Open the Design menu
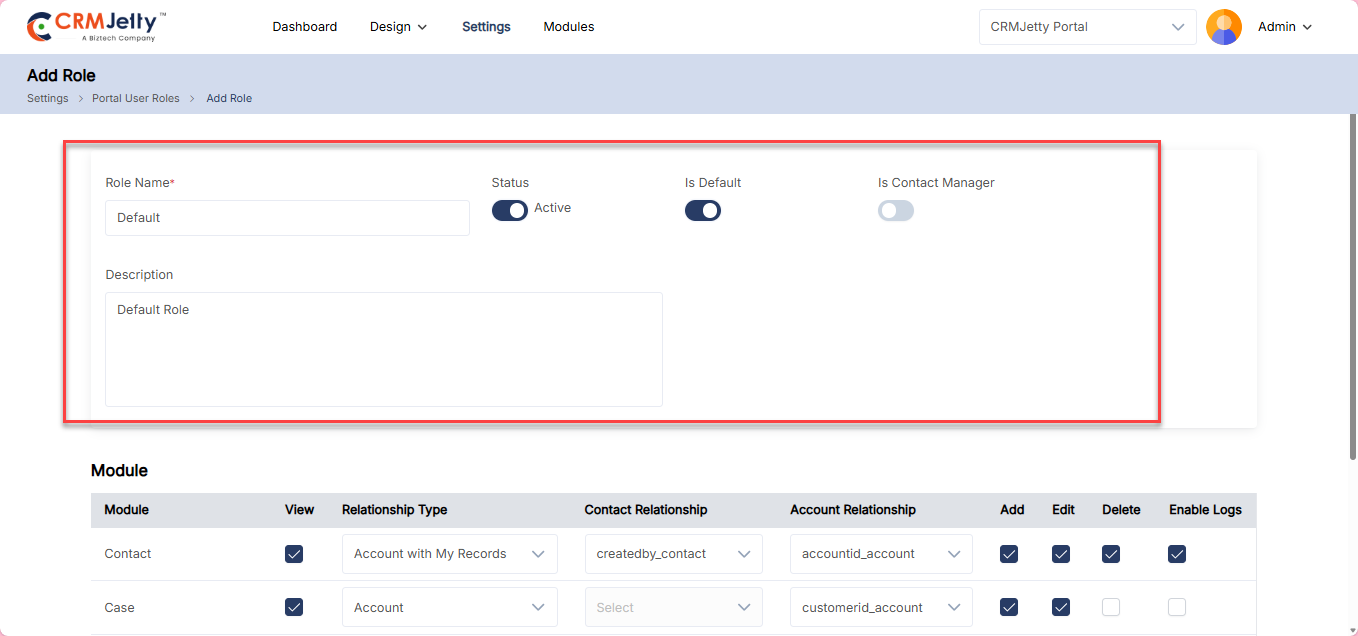Viewport: 1358px width, 636px height. [398, 27]
